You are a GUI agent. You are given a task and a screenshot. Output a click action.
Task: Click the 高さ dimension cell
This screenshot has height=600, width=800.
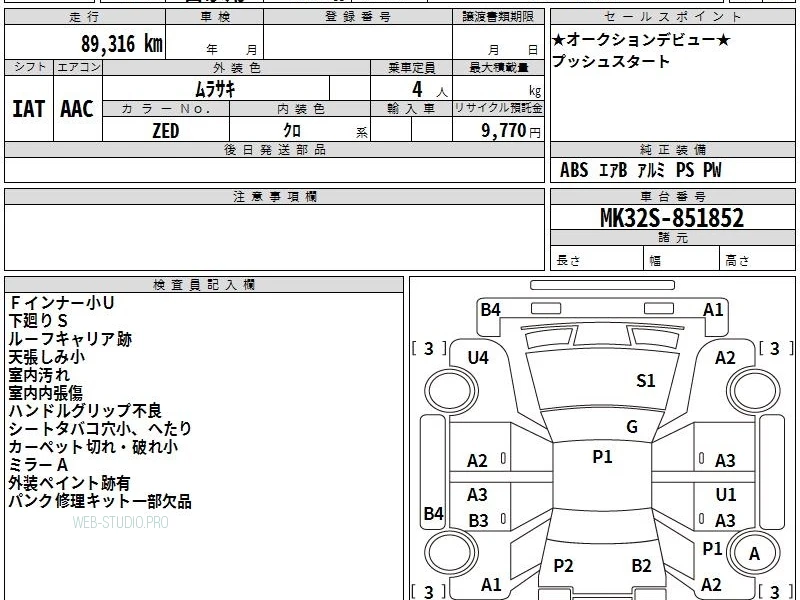click(758, 260)
